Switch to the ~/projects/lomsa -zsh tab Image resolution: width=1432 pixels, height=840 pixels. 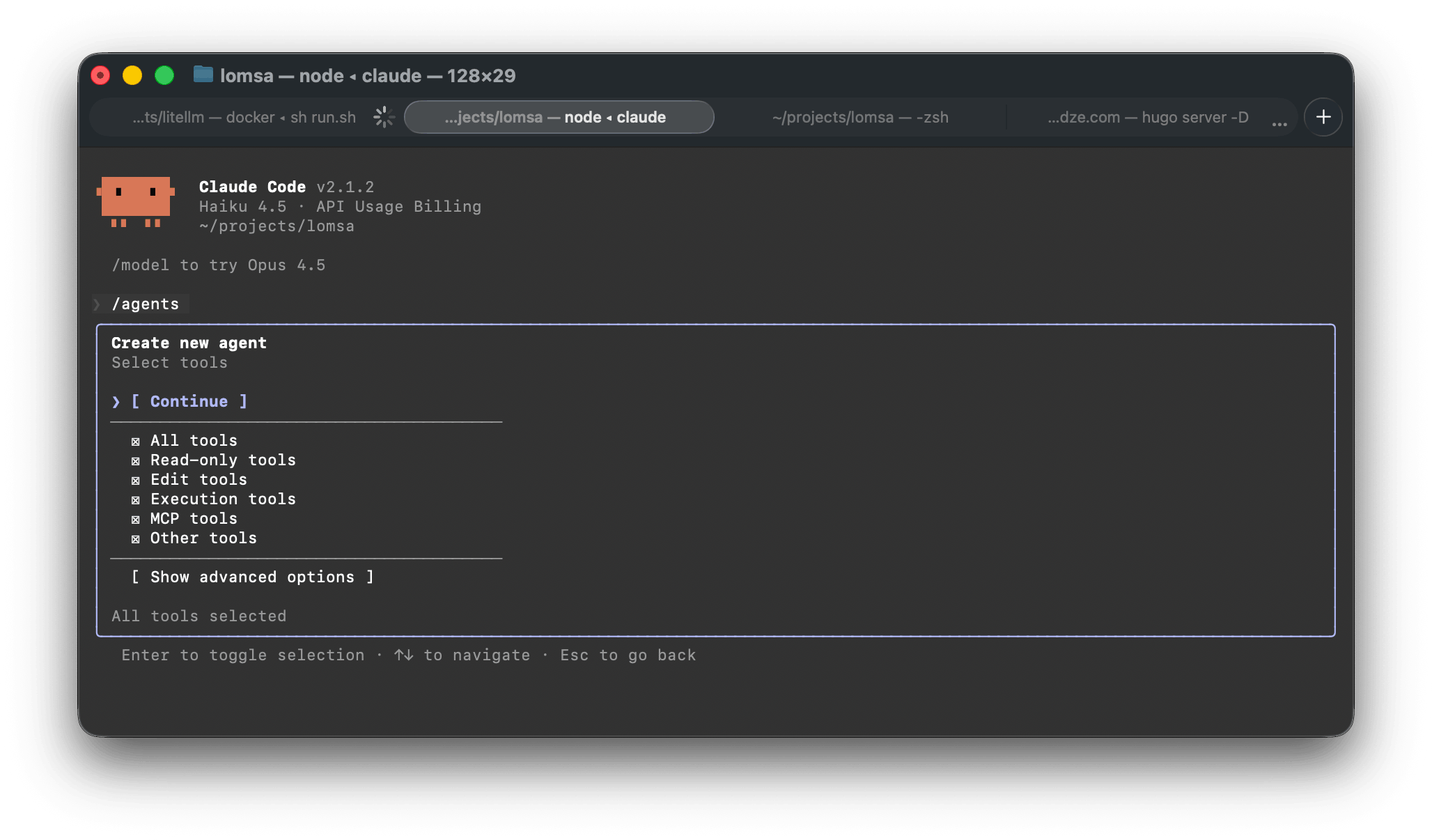pos(860,117)
